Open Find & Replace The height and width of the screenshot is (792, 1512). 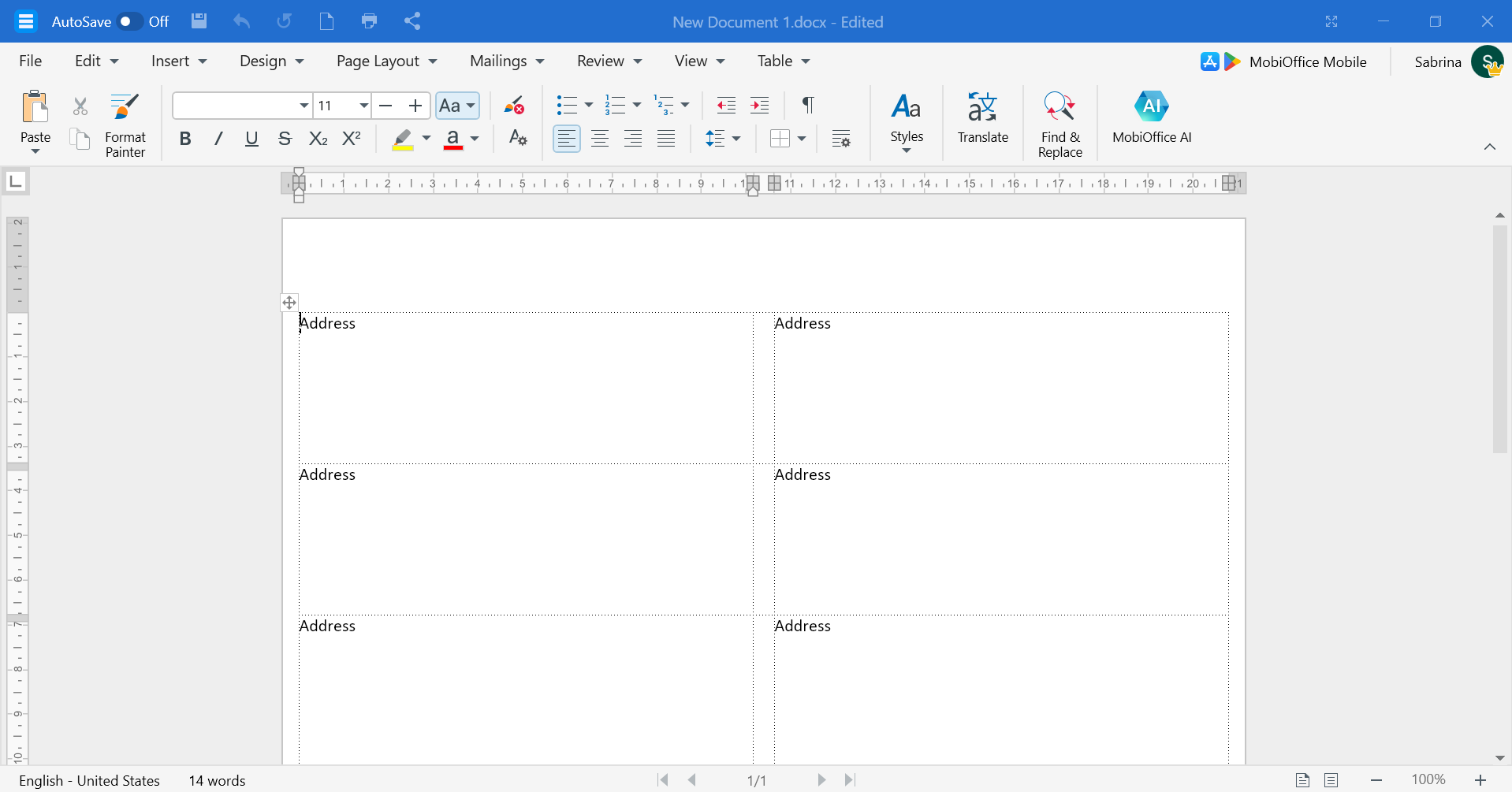coord(1060,125)
